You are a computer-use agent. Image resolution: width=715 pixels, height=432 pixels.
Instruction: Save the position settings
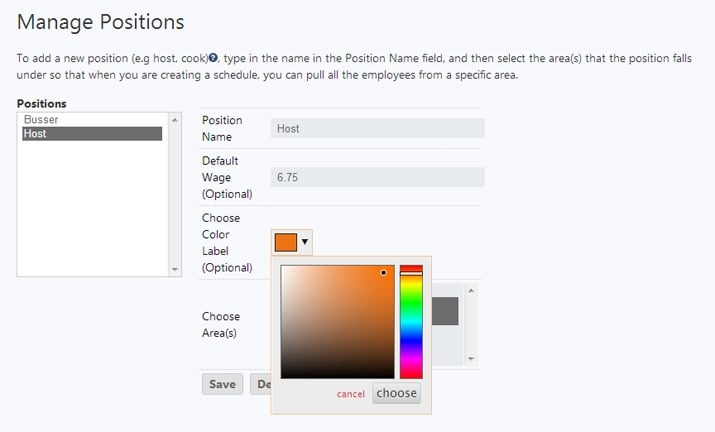coord(222,384)
